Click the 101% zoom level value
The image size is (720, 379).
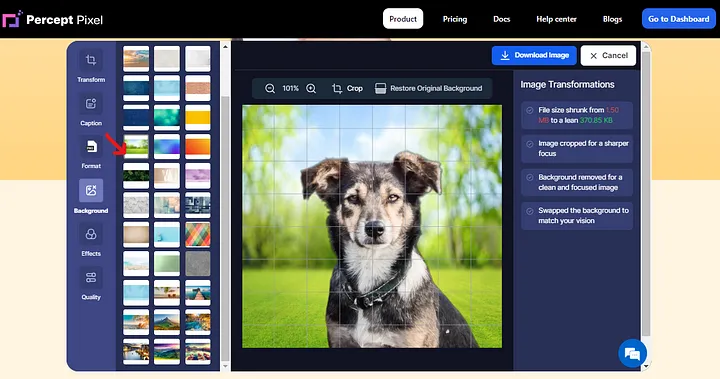coord(290,88)
